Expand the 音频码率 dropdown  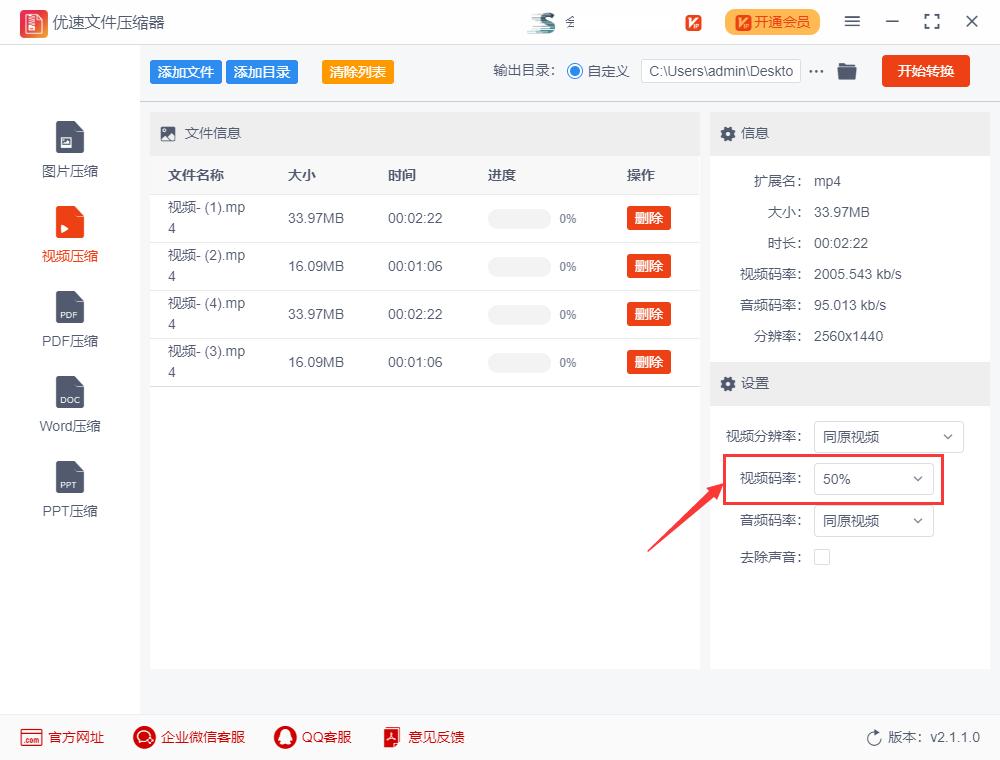click(873, 520)
